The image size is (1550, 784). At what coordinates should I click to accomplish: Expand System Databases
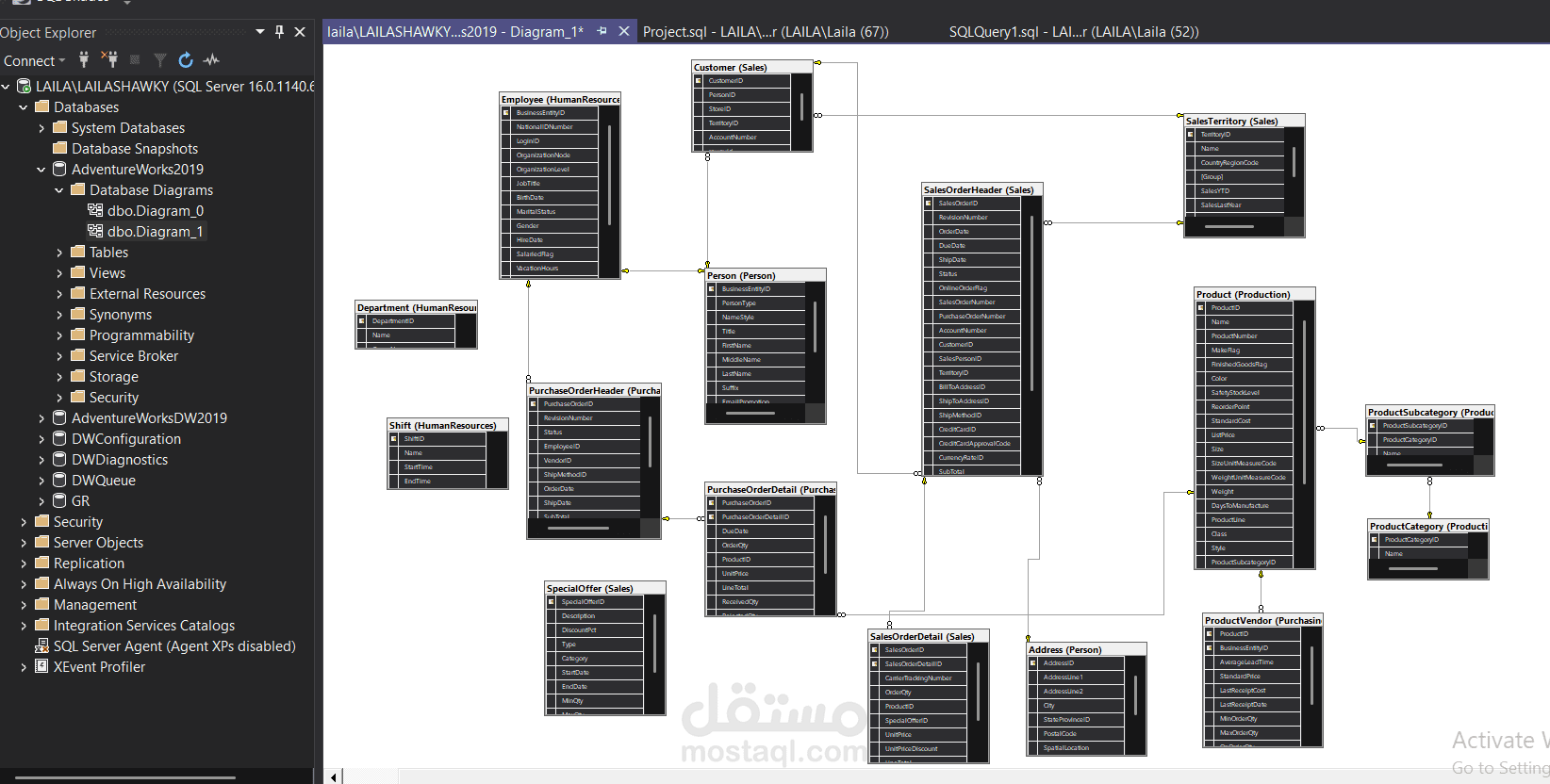[x=41, y=128]
